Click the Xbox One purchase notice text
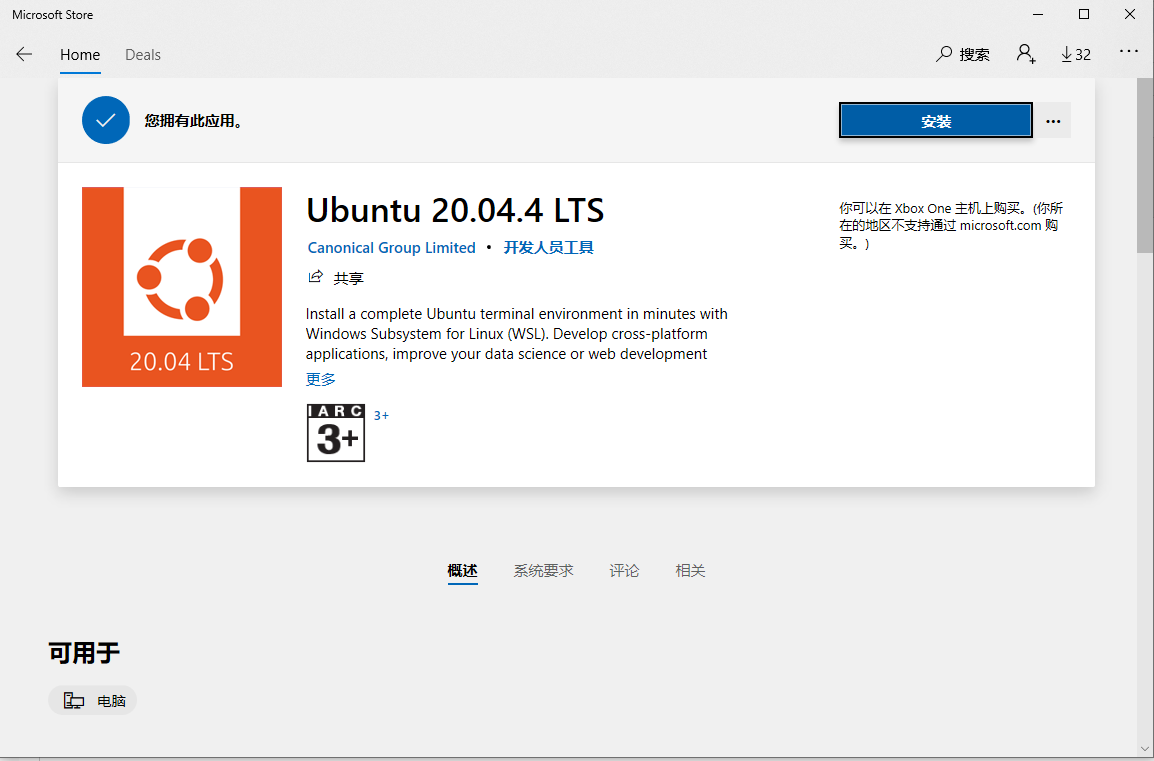Image resolution: width=1154 pixels, height=761 pixels. point(951,225)
